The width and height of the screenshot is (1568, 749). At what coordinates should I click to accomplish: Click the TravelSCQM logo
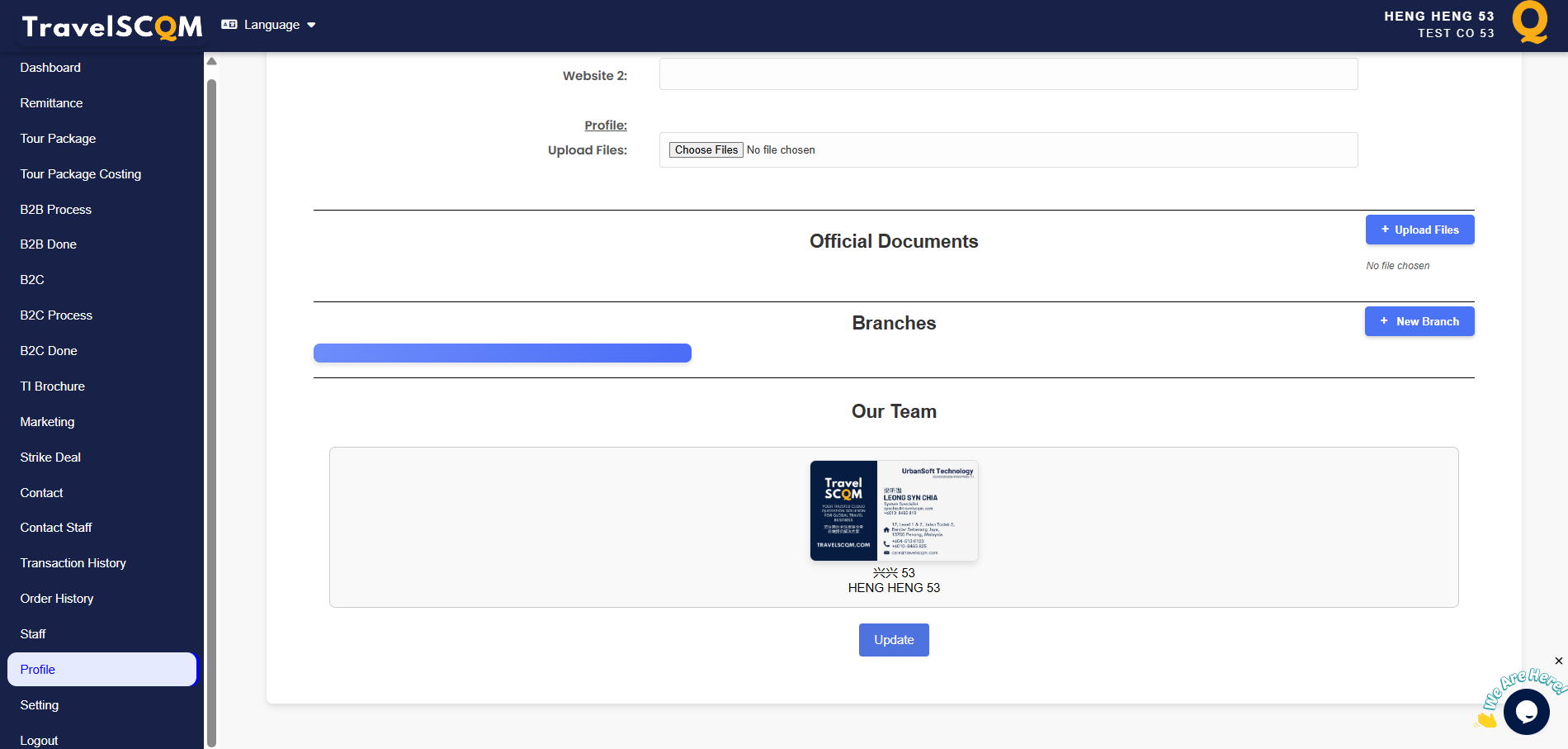point(112,26)
